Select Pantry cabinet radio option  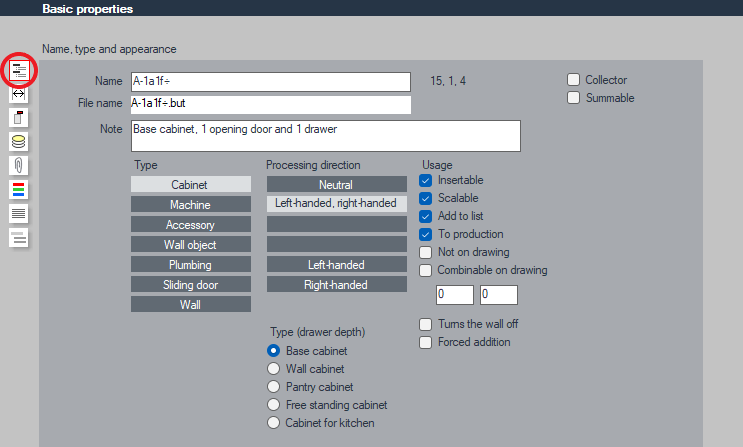tap(273, 387)
